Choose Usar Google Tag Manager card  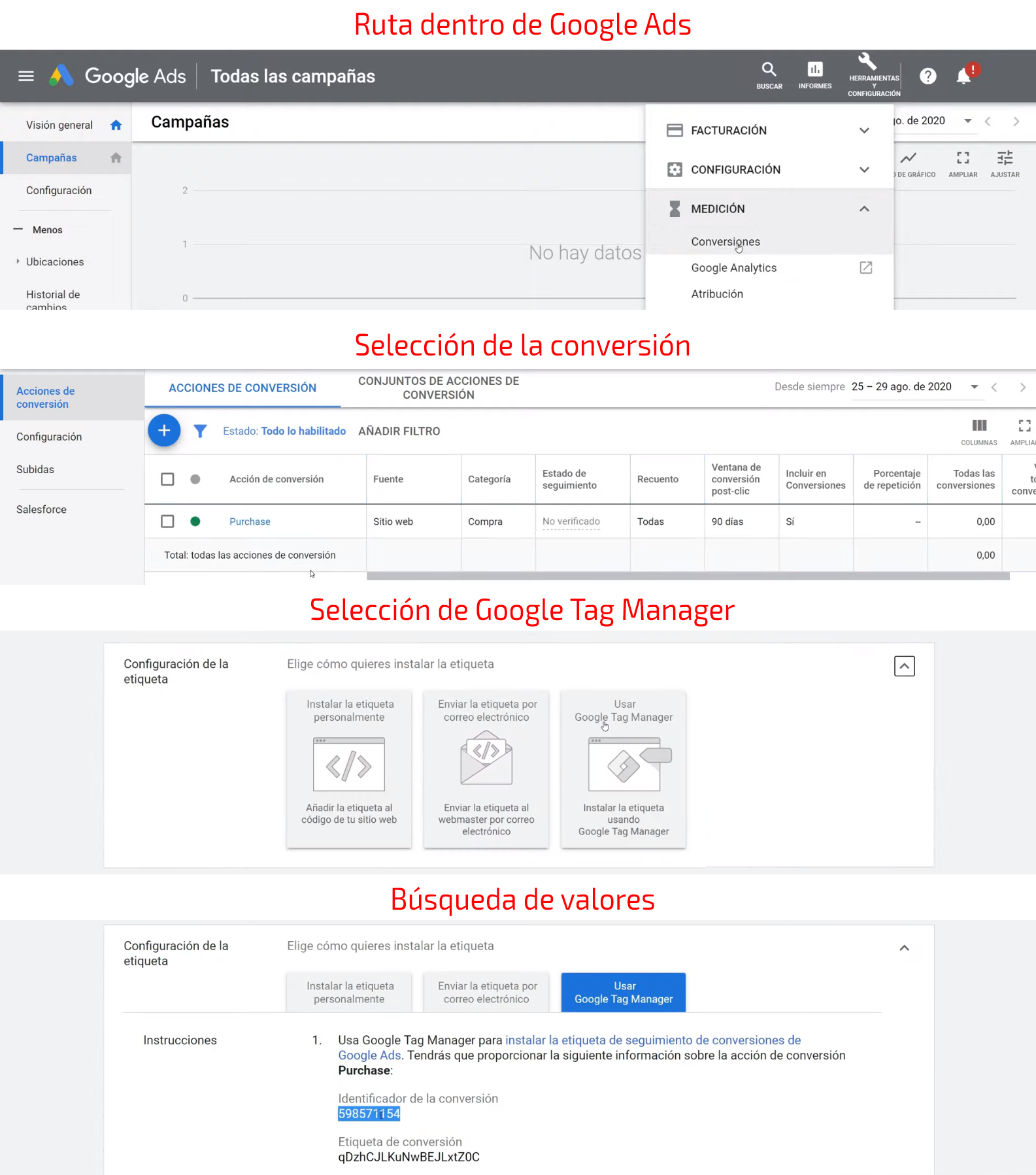[624, 769]
